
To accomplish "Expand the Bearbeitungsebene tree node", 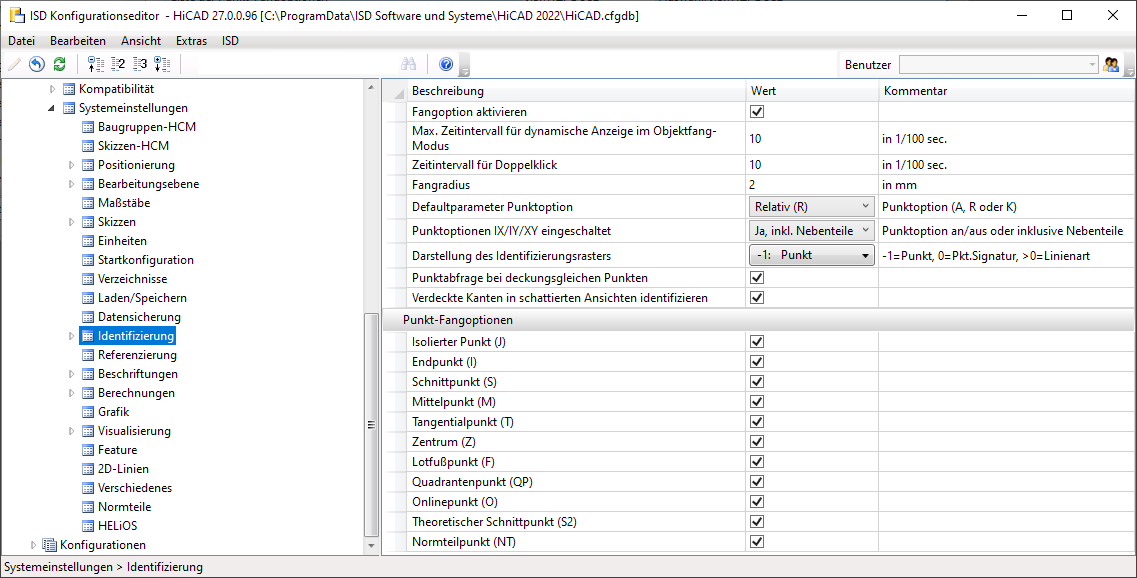I will point(71,184).
